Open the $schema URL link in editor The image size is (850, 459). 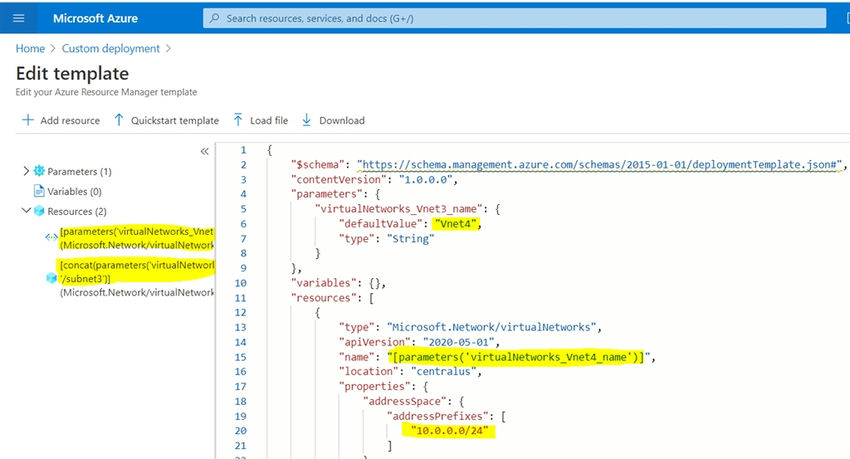(x=598, y=165)
